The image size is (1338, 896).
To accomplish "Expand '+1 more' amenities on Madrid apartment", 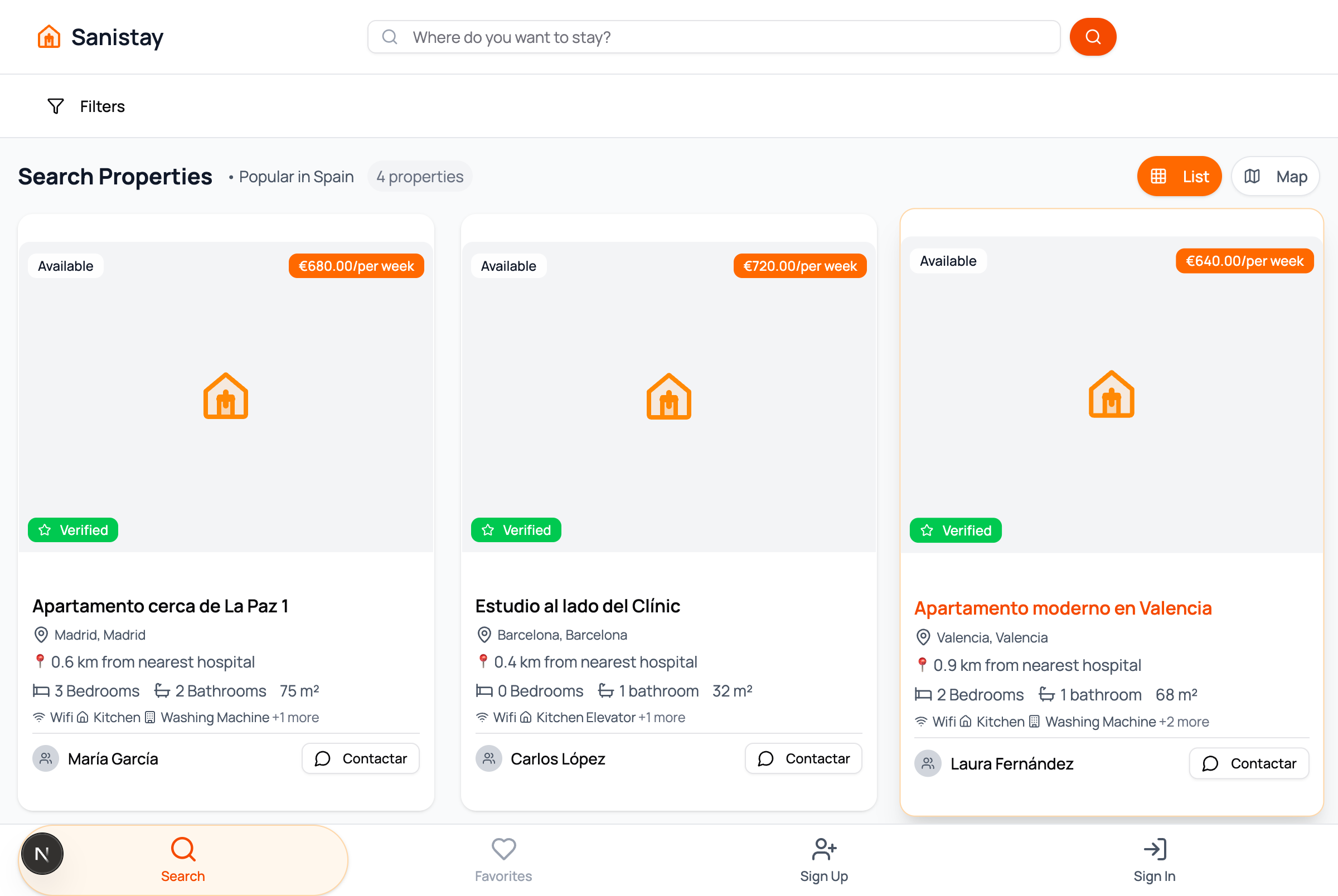I will (295, 717).
